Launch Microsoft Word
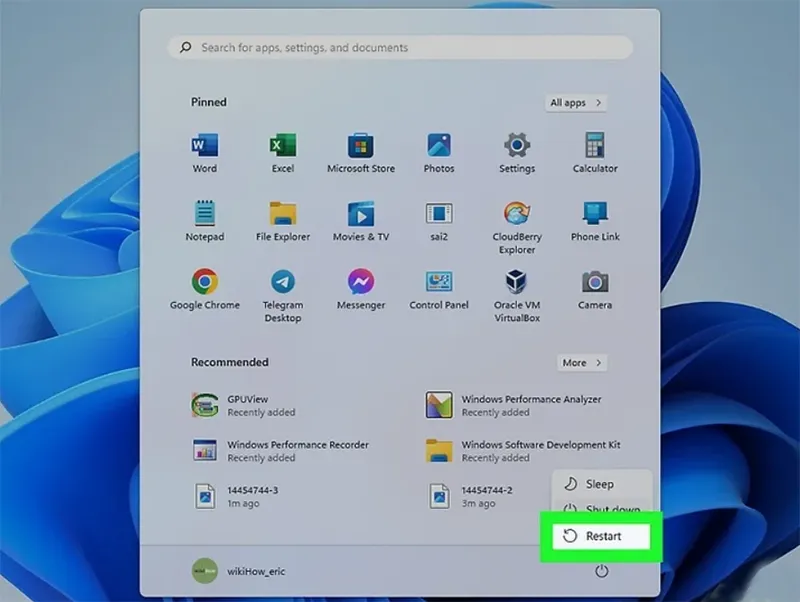This screenshot has width=800, height=602. [204, 150]
